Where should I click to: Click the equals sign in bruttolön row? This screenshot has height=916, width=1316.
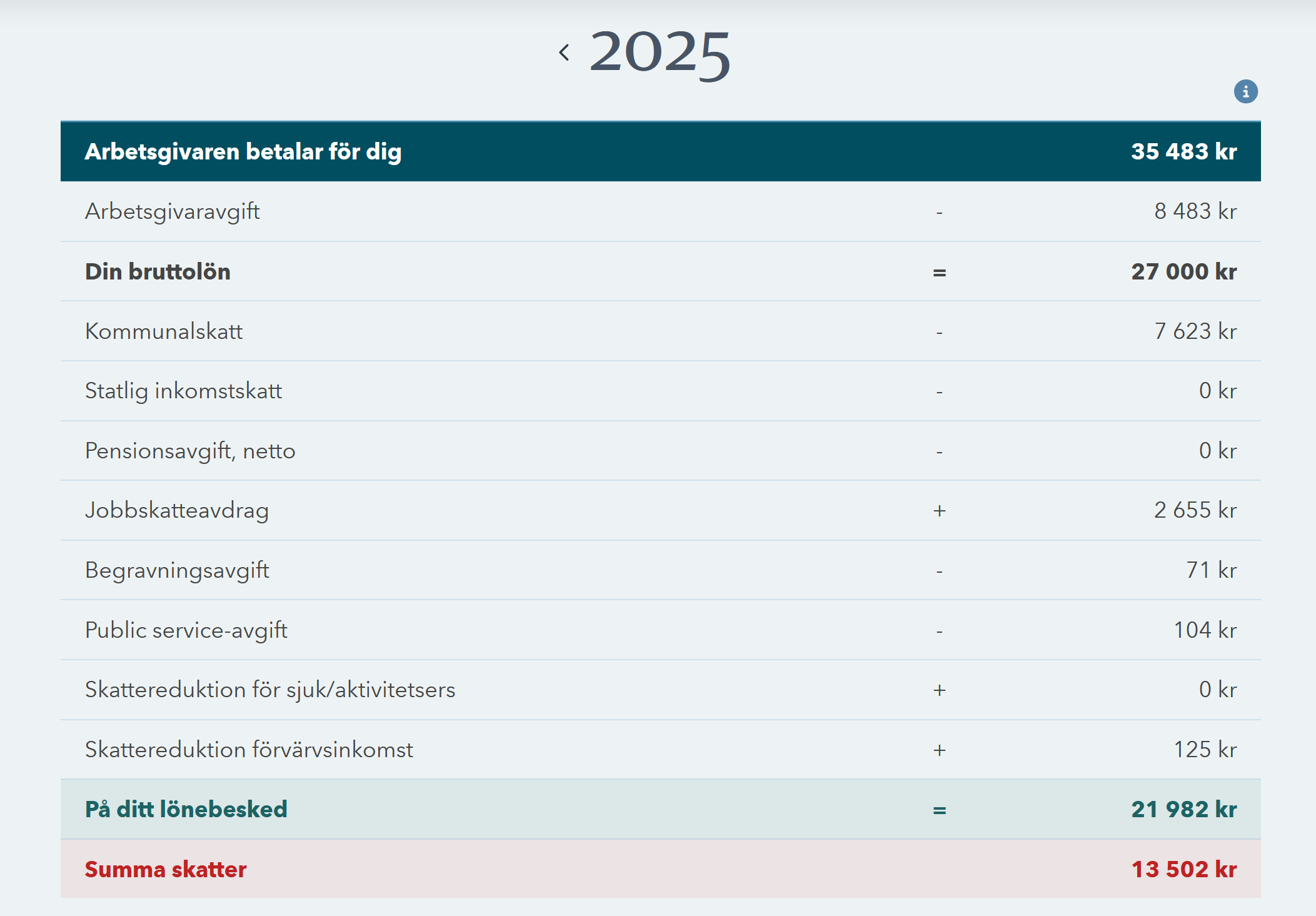click(x=940, y=273)
